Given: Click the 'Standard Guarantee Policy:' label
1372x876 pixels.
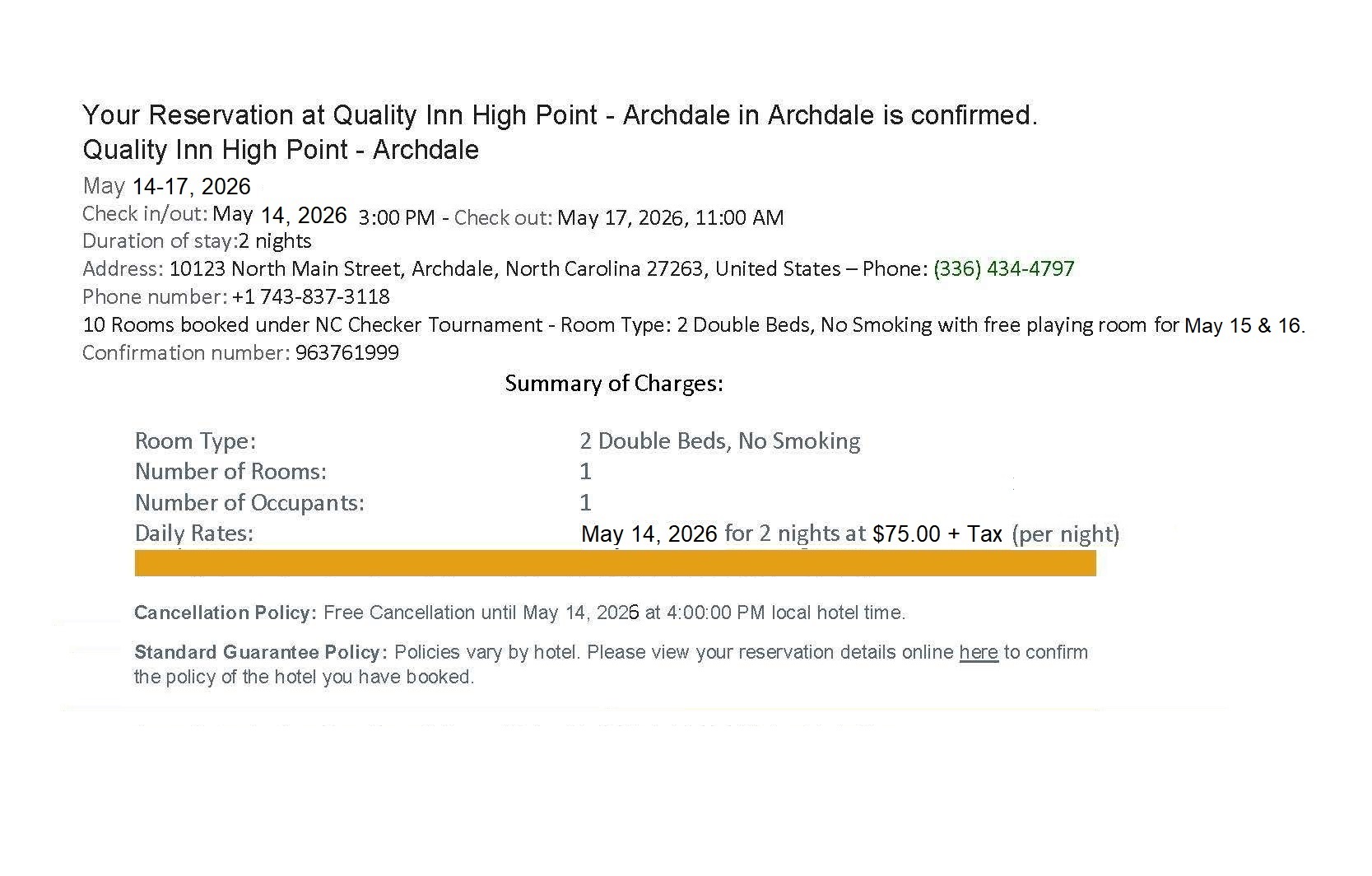Looking at the screenshot, I should tap(260, 653).
